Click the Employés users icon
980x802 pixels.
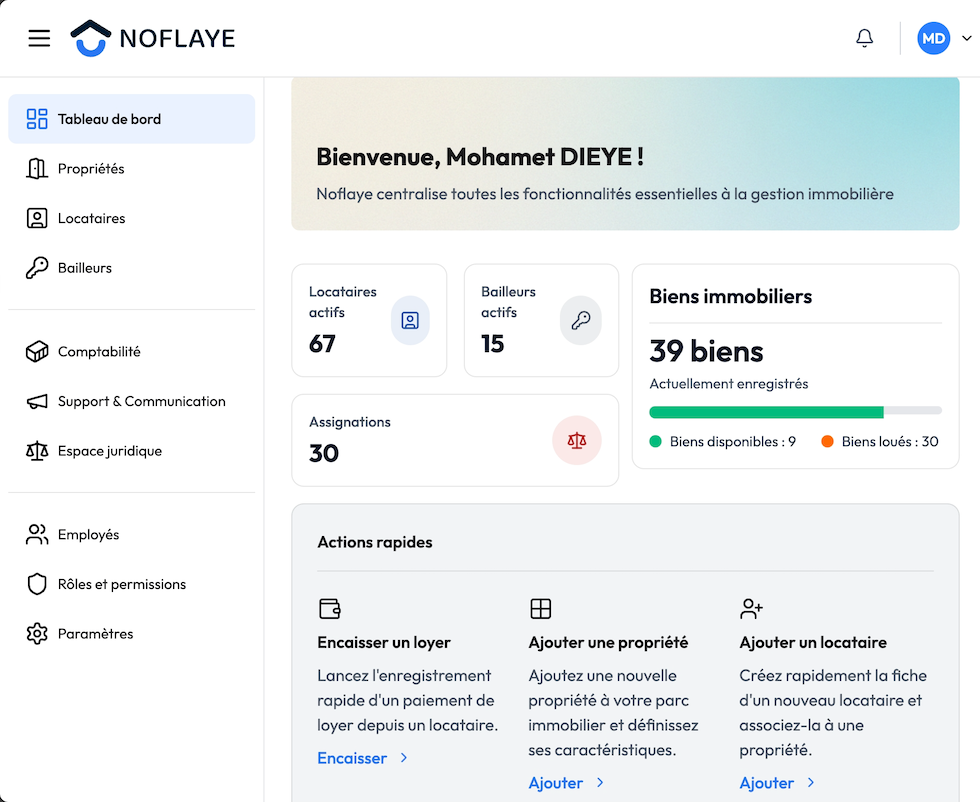37,534
